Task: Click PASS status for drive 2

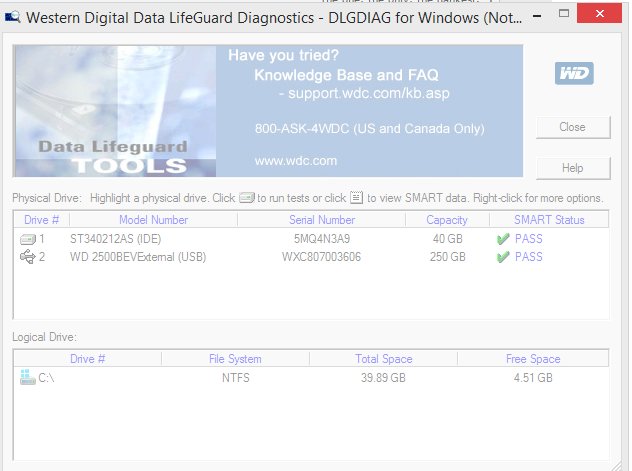Action: tap(529, 257)
